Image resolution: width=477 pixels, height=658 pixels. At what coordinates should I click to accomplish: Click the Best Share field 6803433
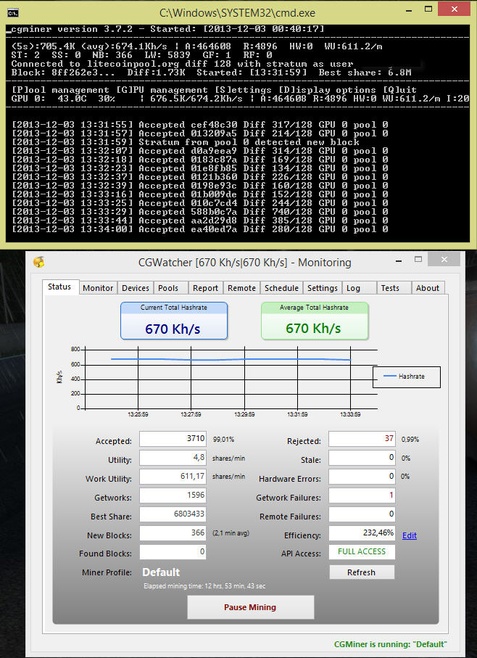[x=173, y=514]
